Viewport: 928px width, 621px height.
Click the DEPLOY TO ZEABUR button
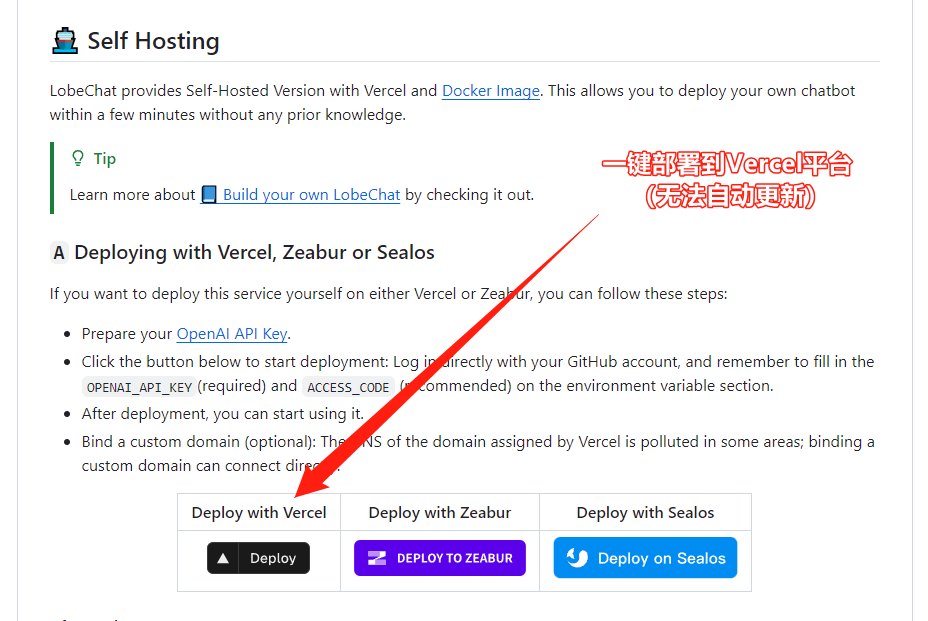(440, 558)
